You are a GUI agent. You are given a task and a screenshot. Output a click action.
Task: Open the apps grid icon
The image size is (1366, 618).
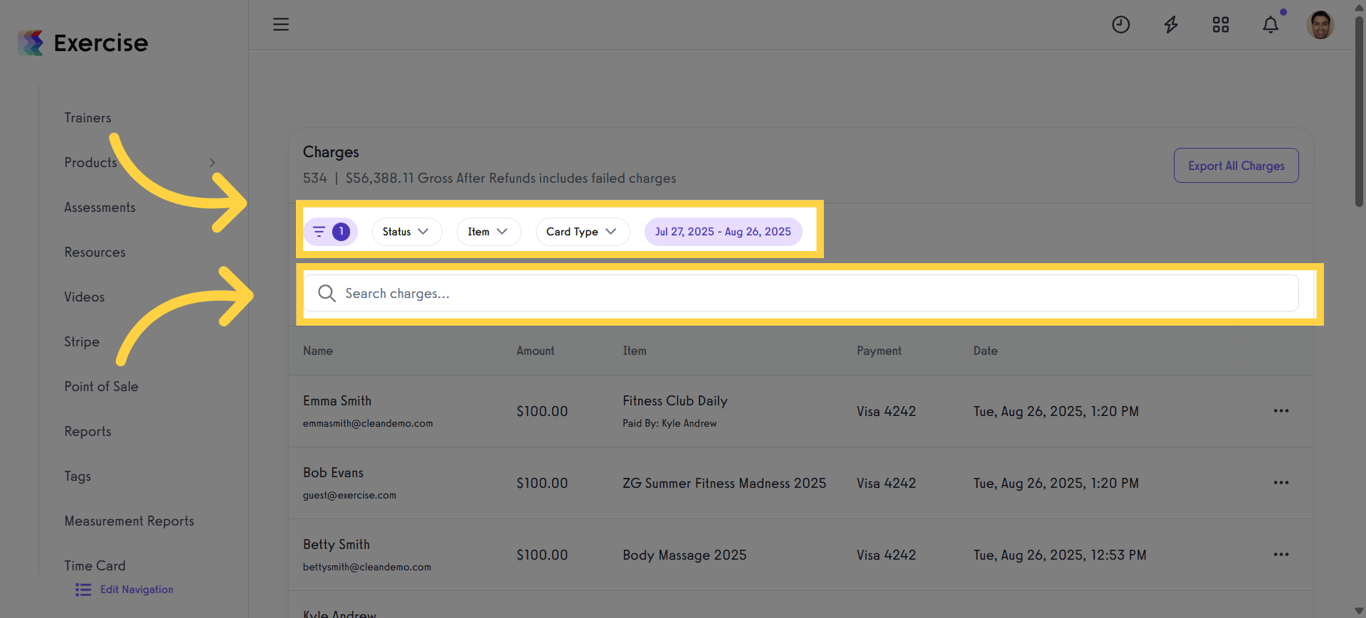coord(1221,25)
